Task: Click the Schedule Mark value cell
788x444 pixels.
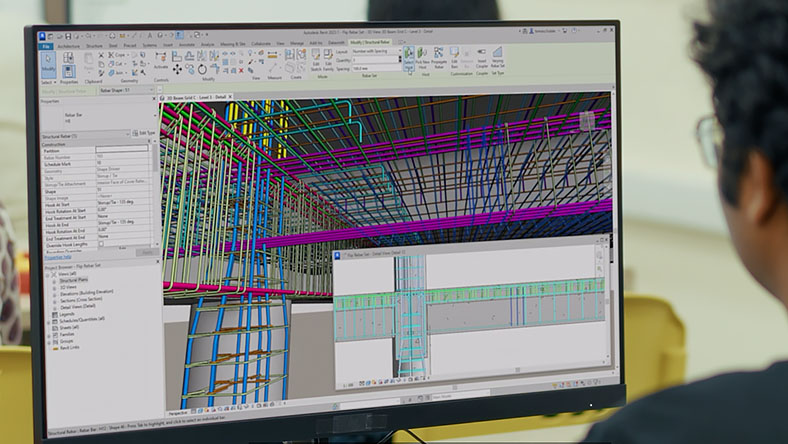Action: tap(122, 162)
